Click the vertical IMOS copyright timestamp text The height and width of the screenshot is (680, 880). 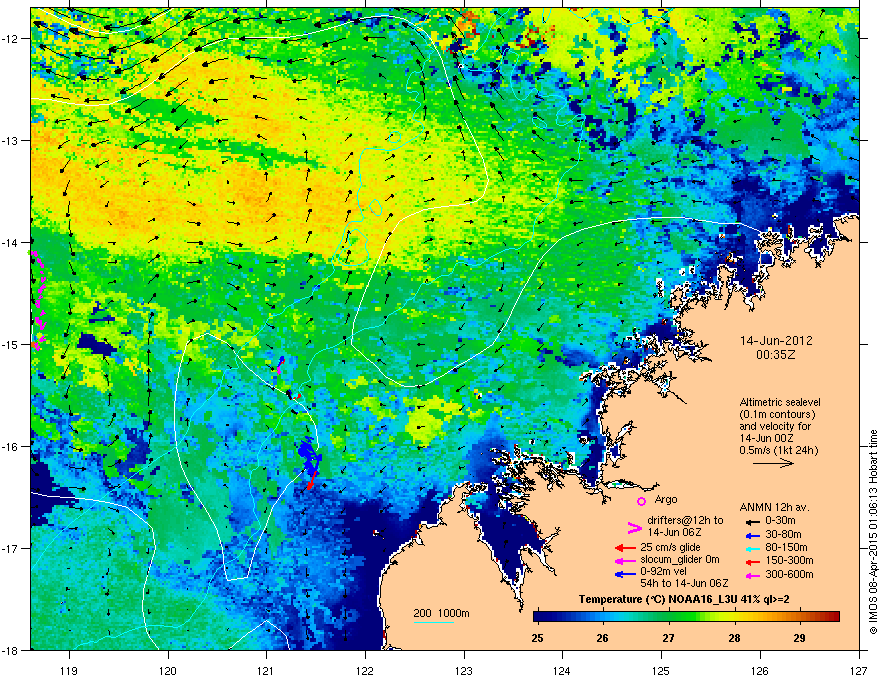pos(873,532)
